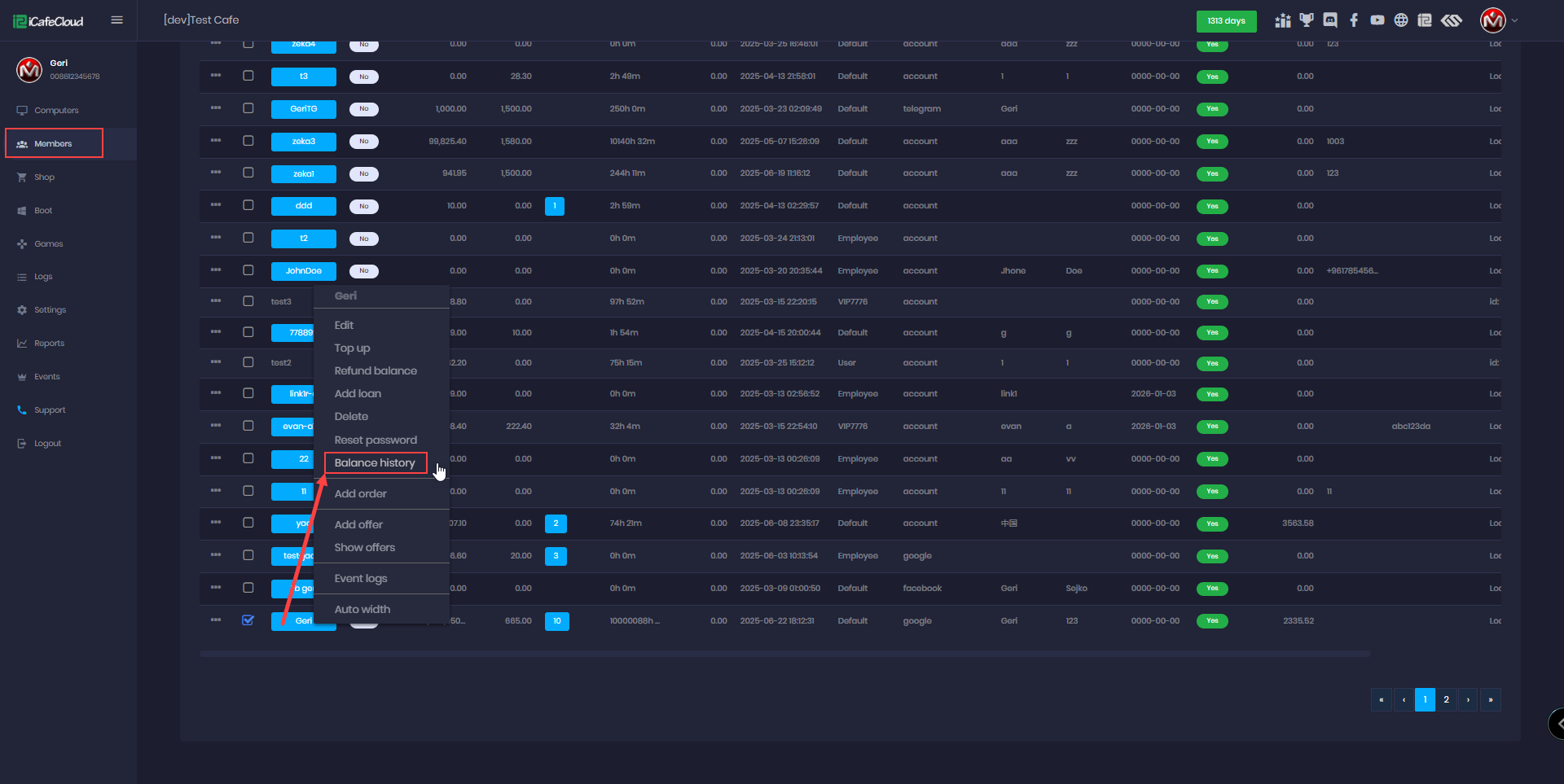1564x784 pixels.
Task: Open the Reports sidebar link
Action: pyautogui.click(x=49, y=344)
